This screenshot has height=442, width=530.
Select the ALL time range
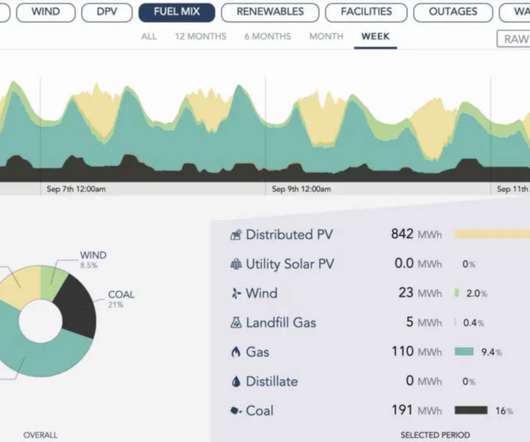click(x=149, y=36)
